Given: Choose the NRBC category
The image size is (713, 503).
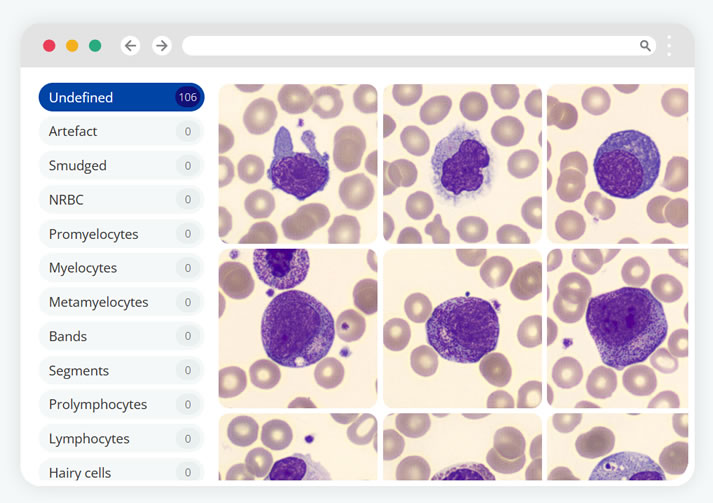Looking at the screenshot, I should tap(121, 200).
